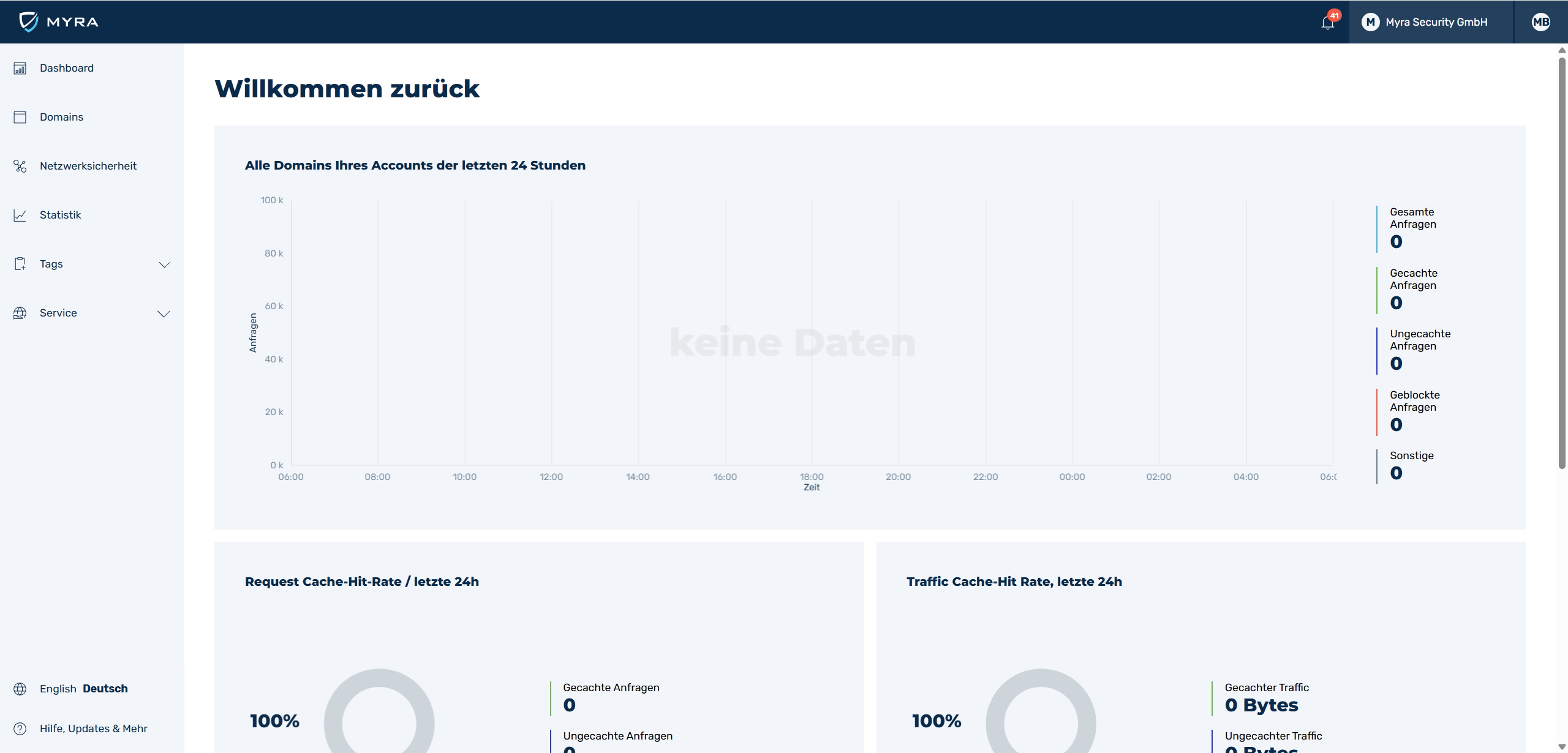1568x753 pixels.
Task: Click the help question mark icon
Action: [20, 729]
